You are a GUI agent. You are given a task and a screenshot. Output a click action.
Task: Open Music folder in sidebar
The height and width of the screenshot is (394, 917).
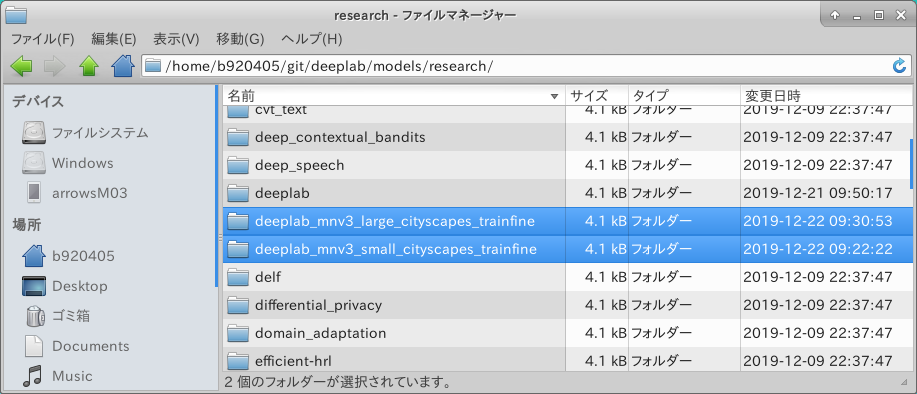pyautogui.click(x=57, y=375)
